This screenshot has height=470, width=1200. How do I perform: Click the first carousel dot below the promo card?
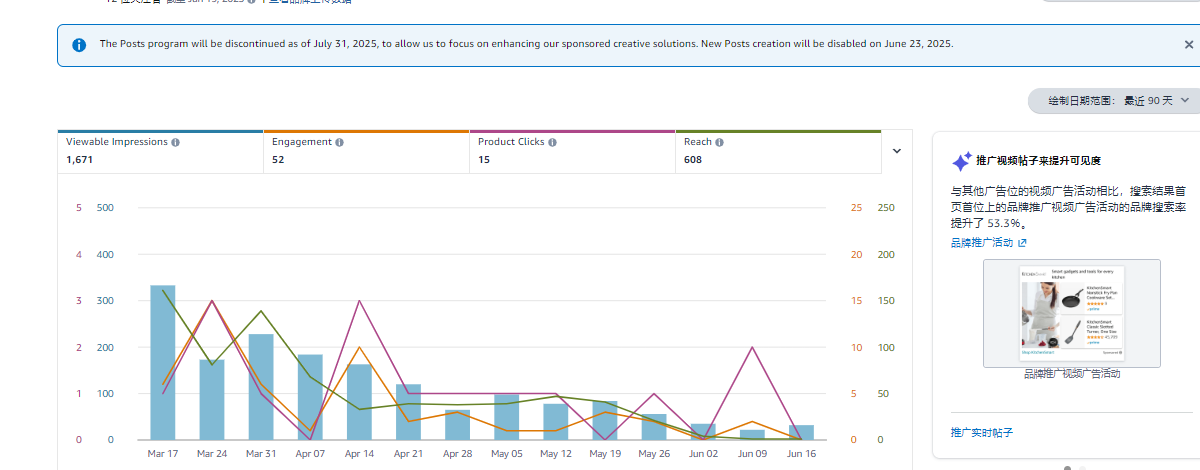1067,468
